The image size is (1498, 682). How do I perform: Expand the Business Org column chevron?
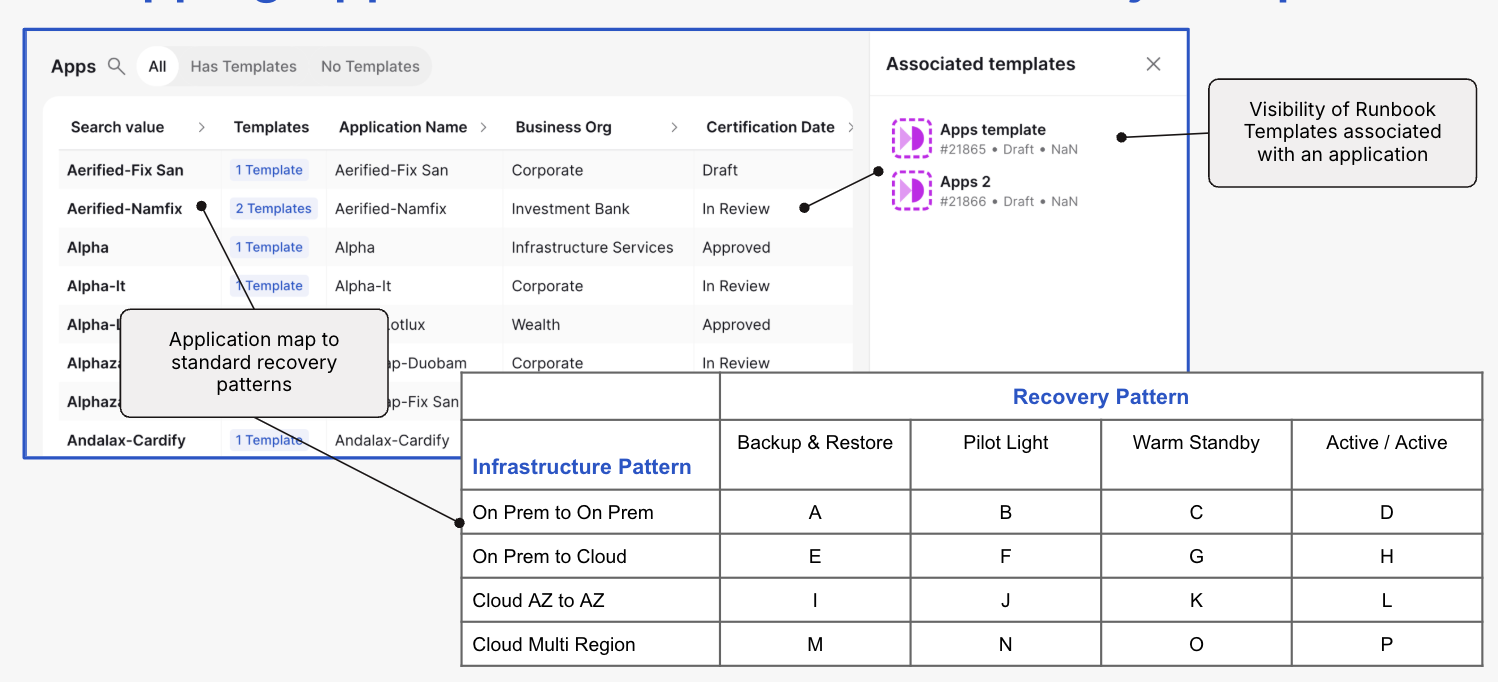(x=674, y=127)
